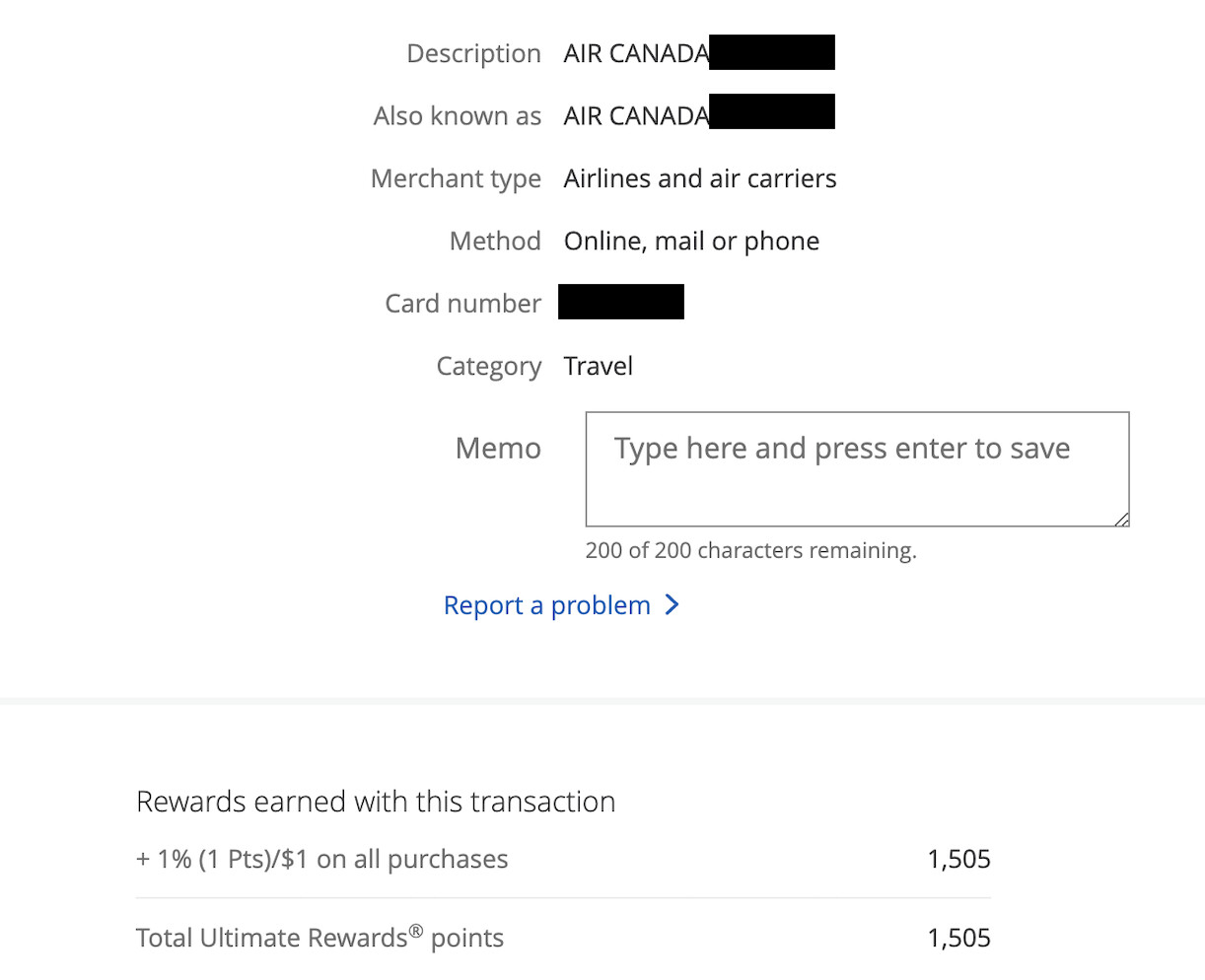Open the Report a problem link
Image resolution: width=1205 pixels, height=980 pixels.
coord(547,605)
